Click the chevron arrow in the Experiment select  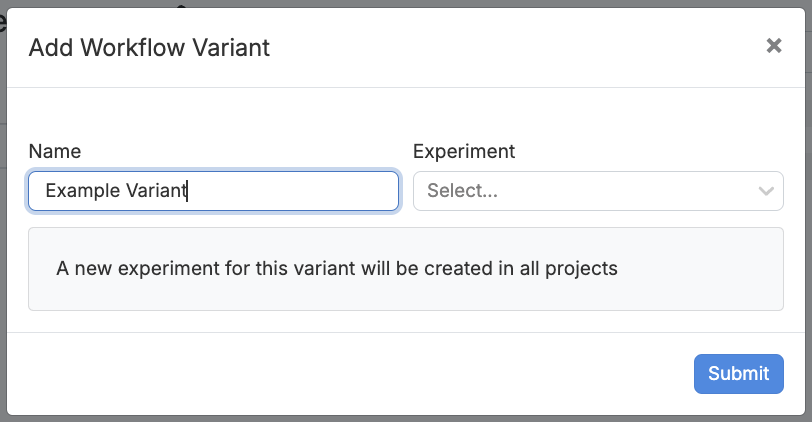[766, 191]
